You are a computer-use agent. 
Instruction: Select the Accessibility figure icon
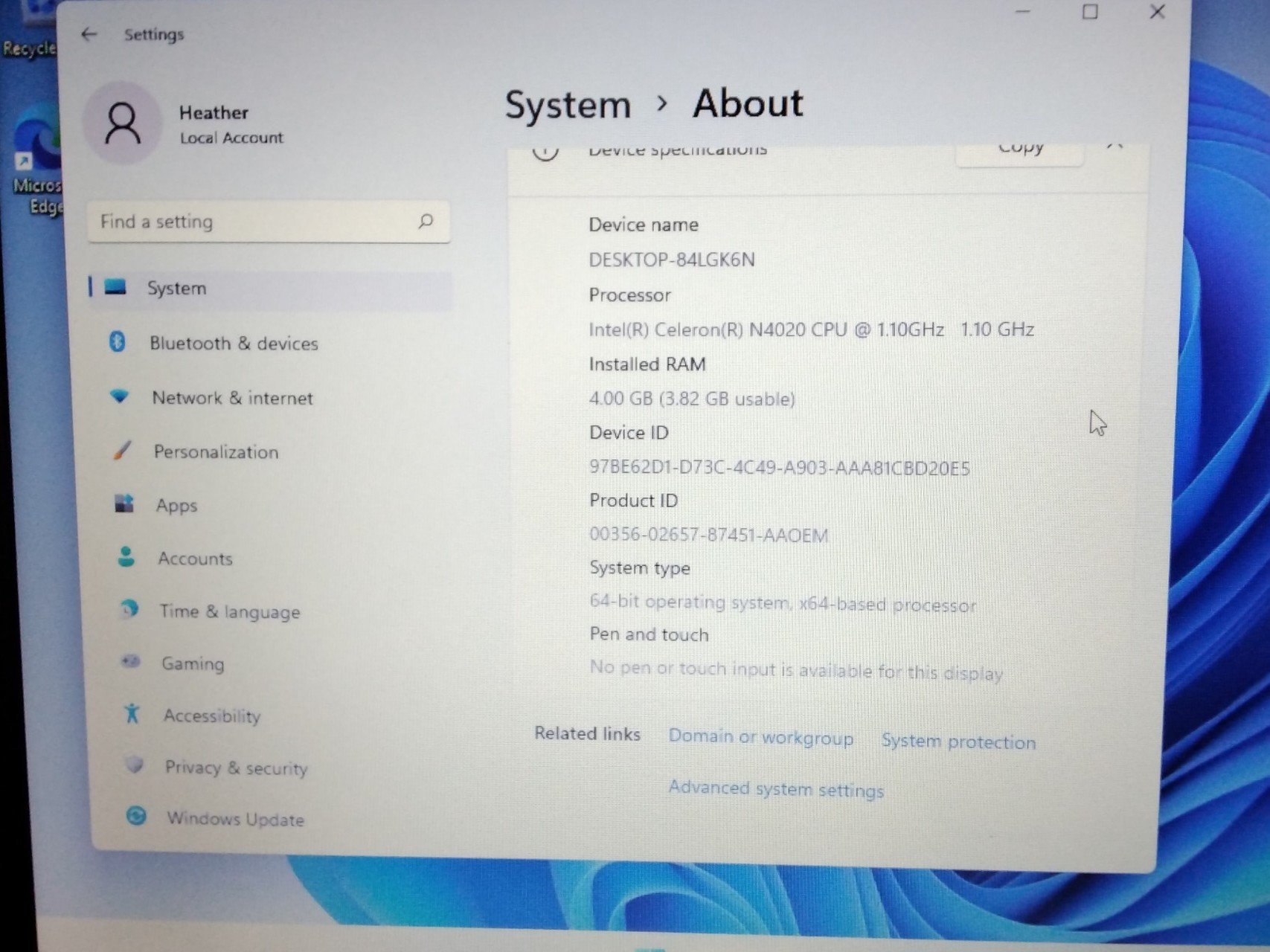point(132,713)
